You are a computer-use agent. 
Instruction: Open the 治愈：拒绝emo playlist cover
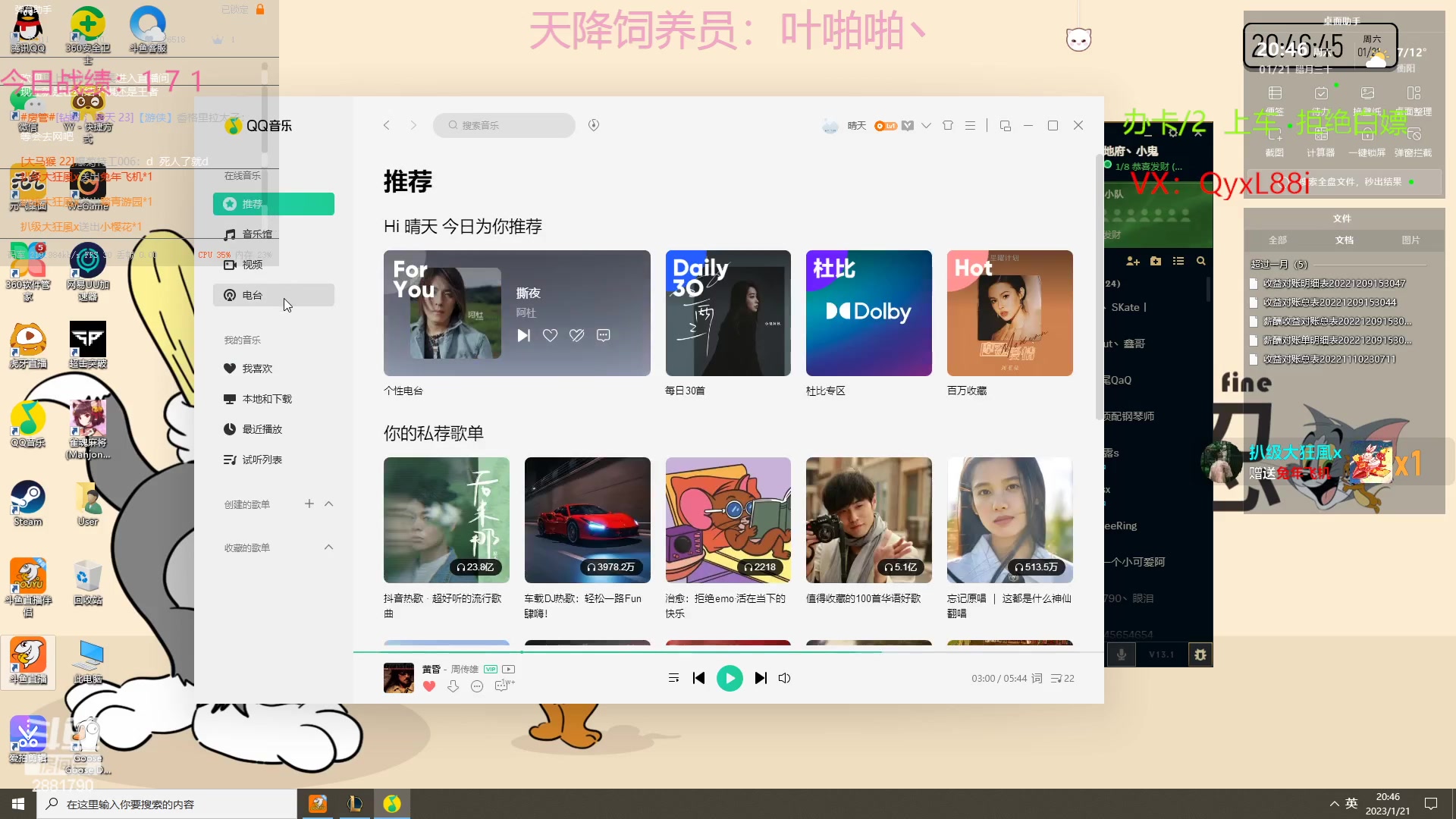coord(728,520)
